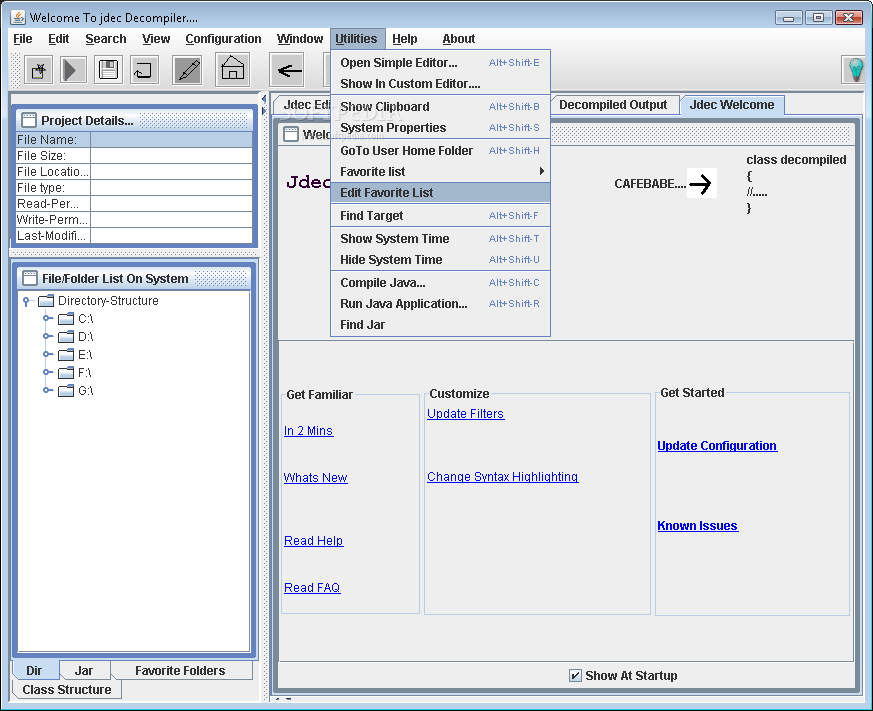
Task: Open the Whats New link
Action: (x=316, y=478)
